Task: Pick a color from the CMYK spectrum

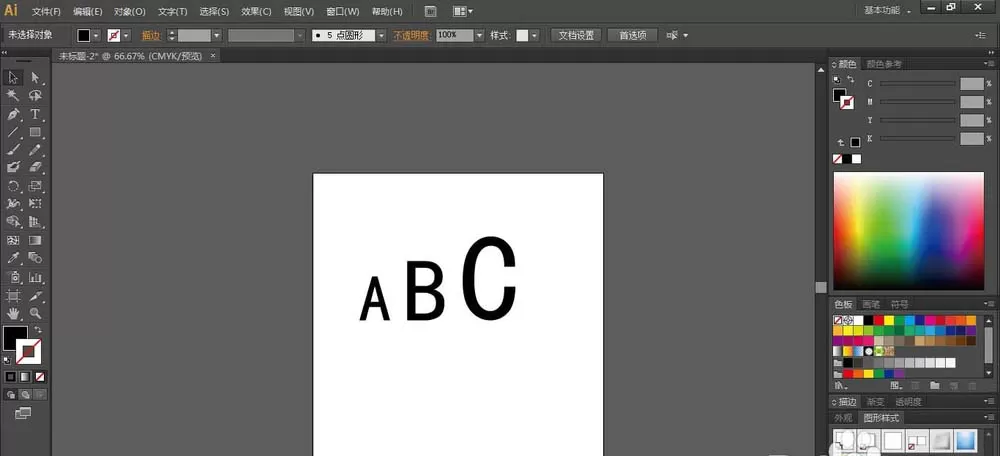Action: [909, 231]
